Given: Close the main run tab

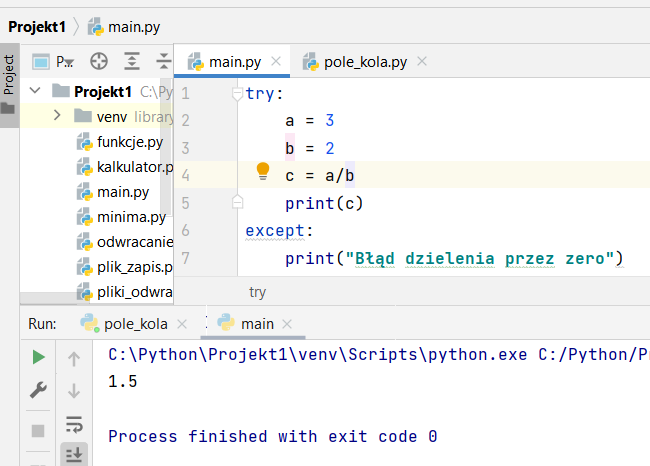Looking at the screenshot, I should [x=287, y=324].
